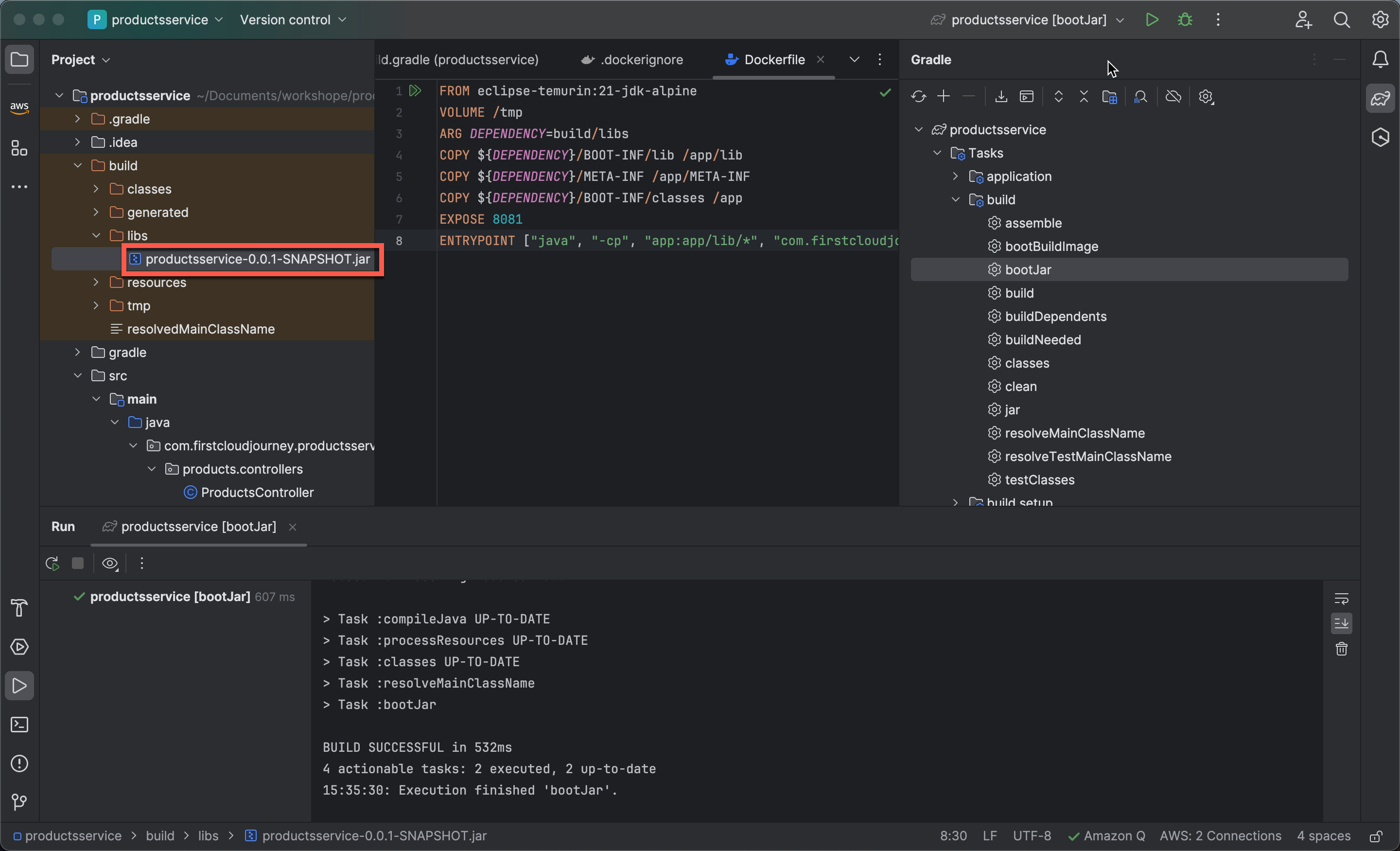Click libs in the breadcrumb bar

click(208, 836)
